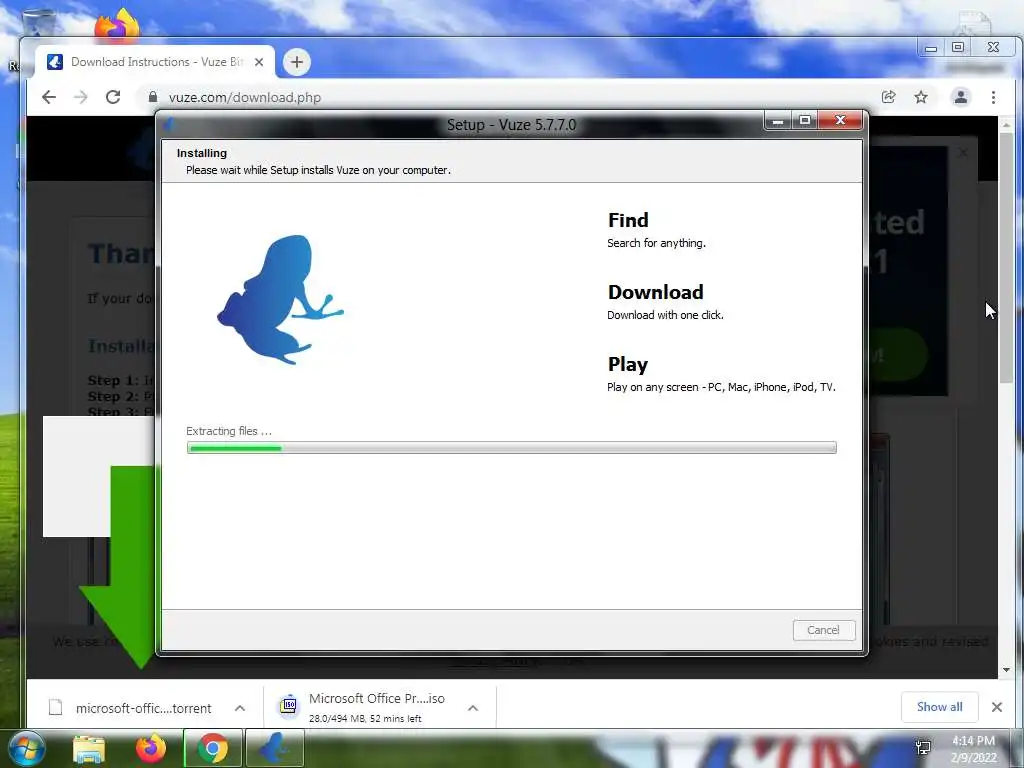Click the Extracting files progress bar

pos(511,447)
